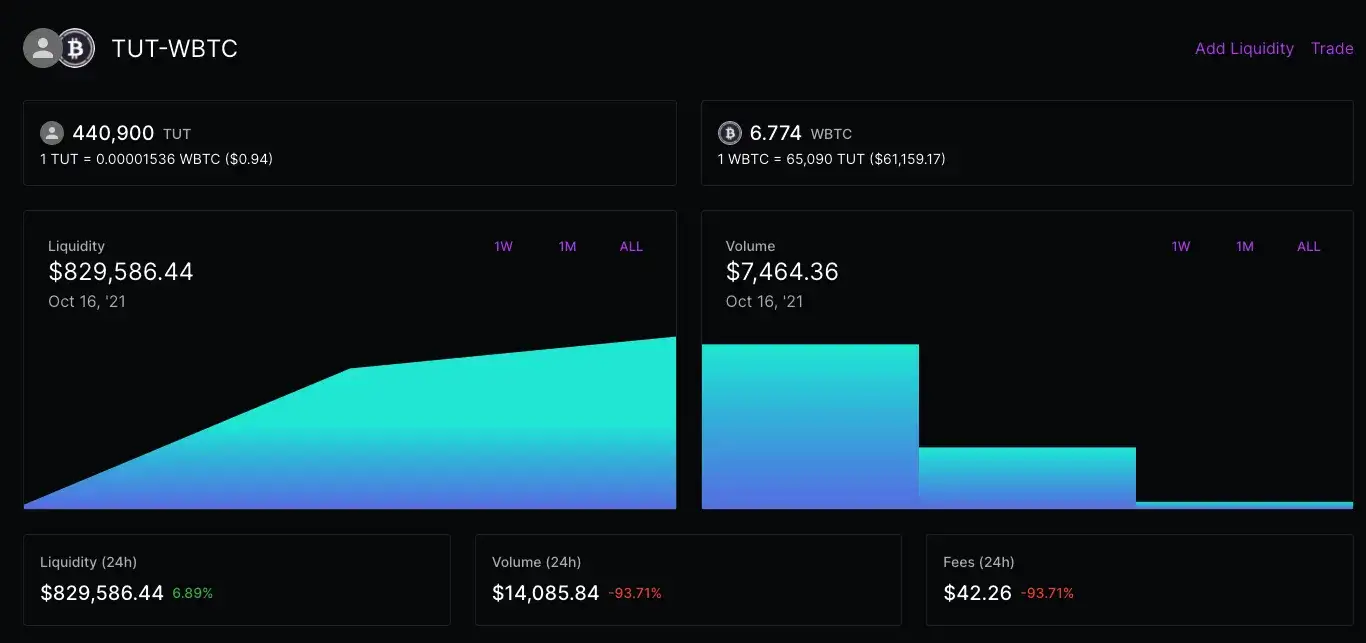Click the WBTC icon beside 6.774

730,133
